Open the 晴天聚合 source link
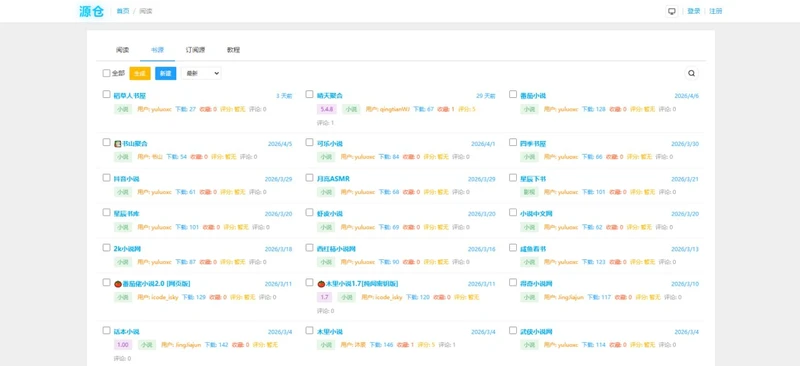Screen dimensions: 800x366 pos(330,95)
